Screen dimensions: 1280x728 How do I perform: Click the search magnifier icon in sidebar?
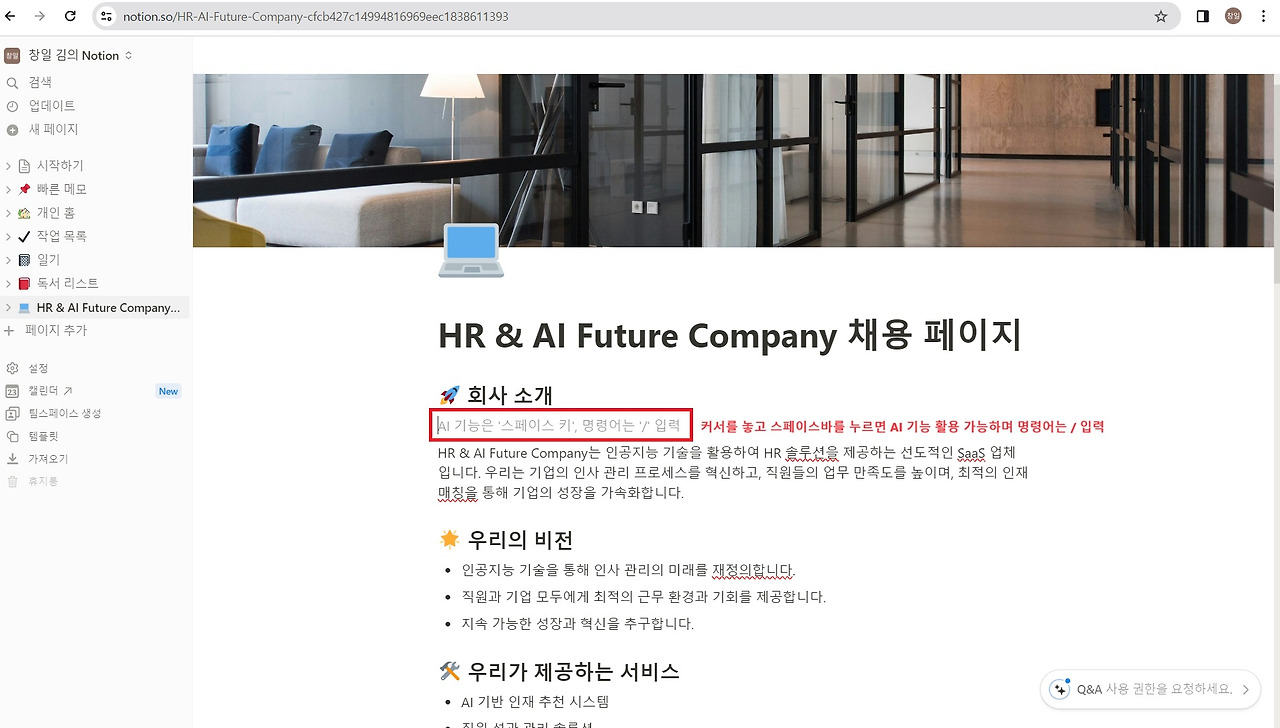coord(12,83)
